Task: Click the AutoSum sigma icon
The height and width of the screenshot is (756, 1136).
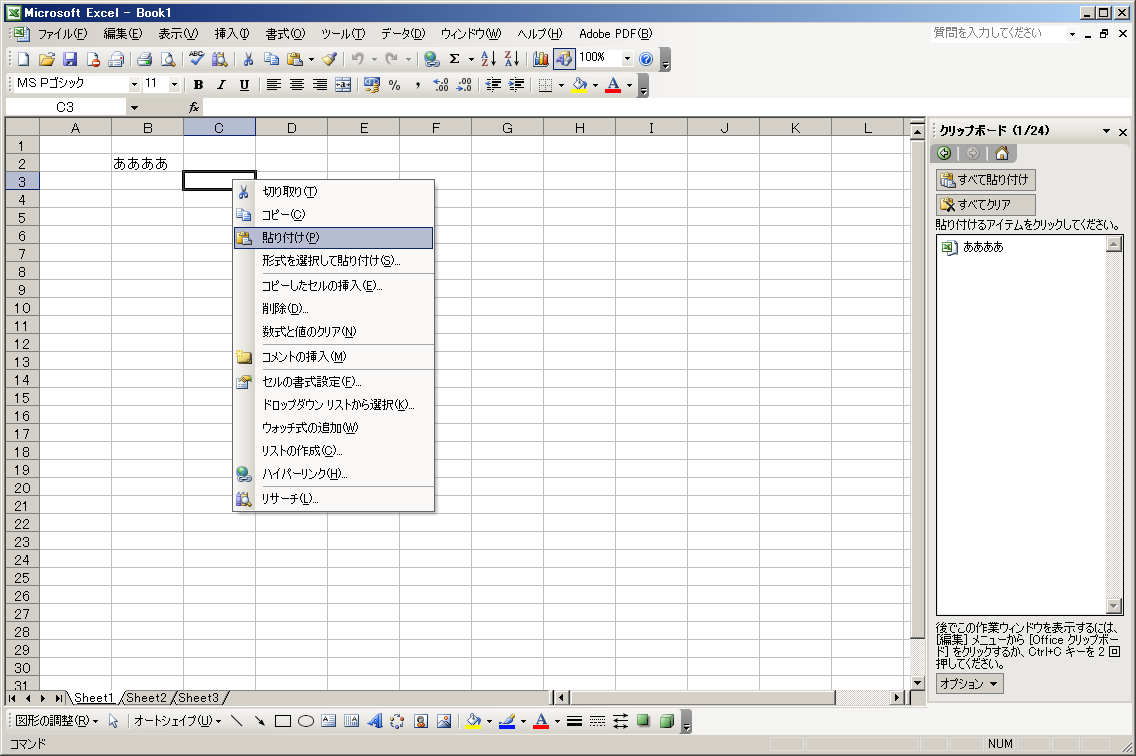Action: 455,59
